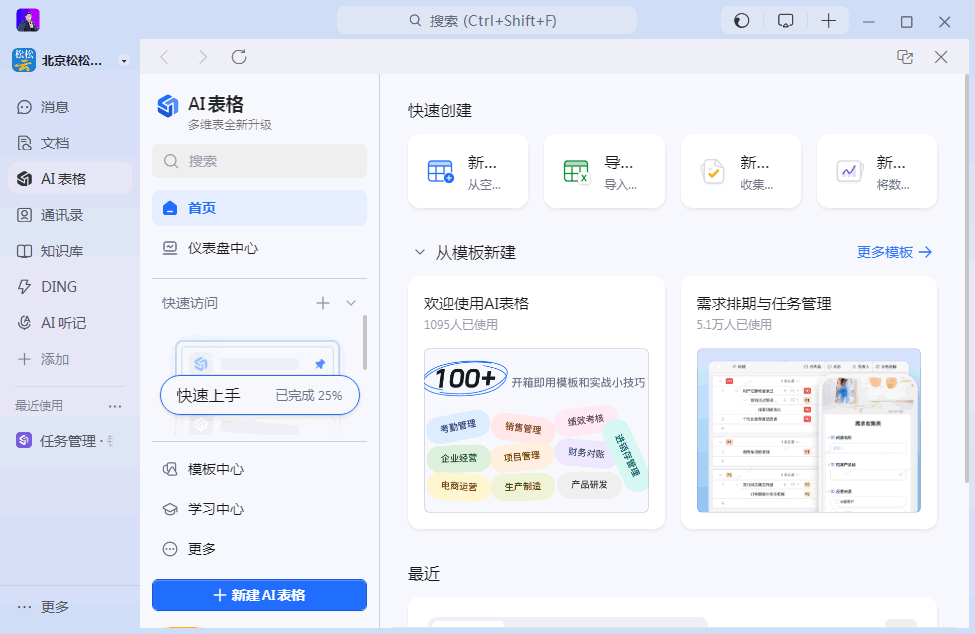Open 知识库 in the left sidebar
Image resolution: width=975 pixels, height=634 pixels.
pos(70,251)
